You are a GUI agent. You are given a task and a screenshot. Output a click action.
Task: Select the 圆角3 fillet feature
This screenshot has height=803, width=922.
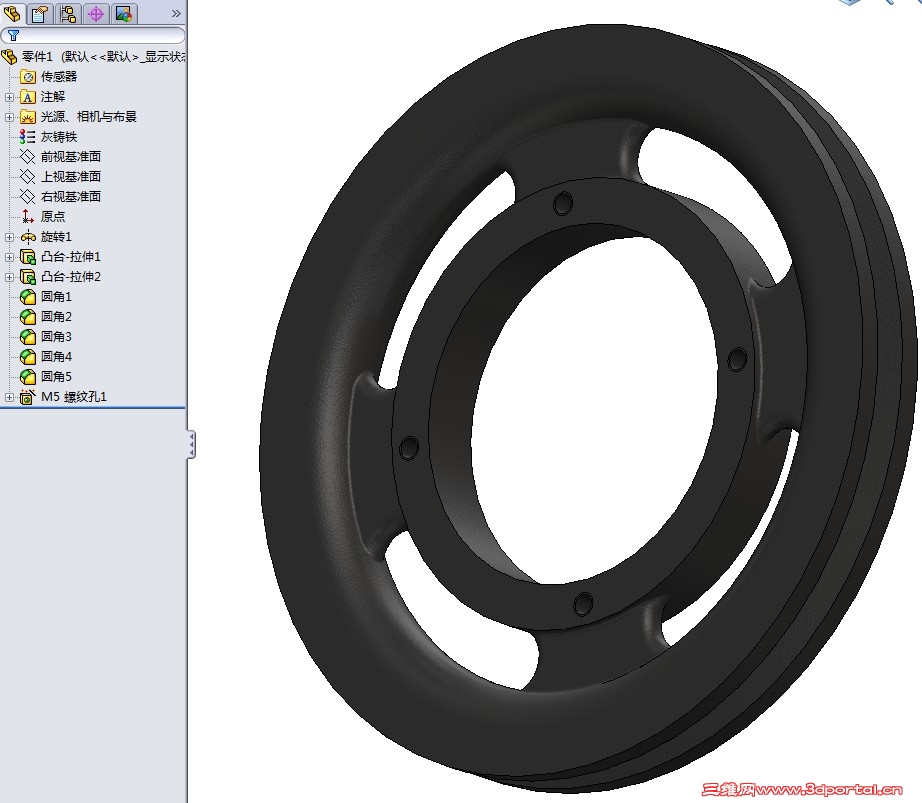coord(56,337)
